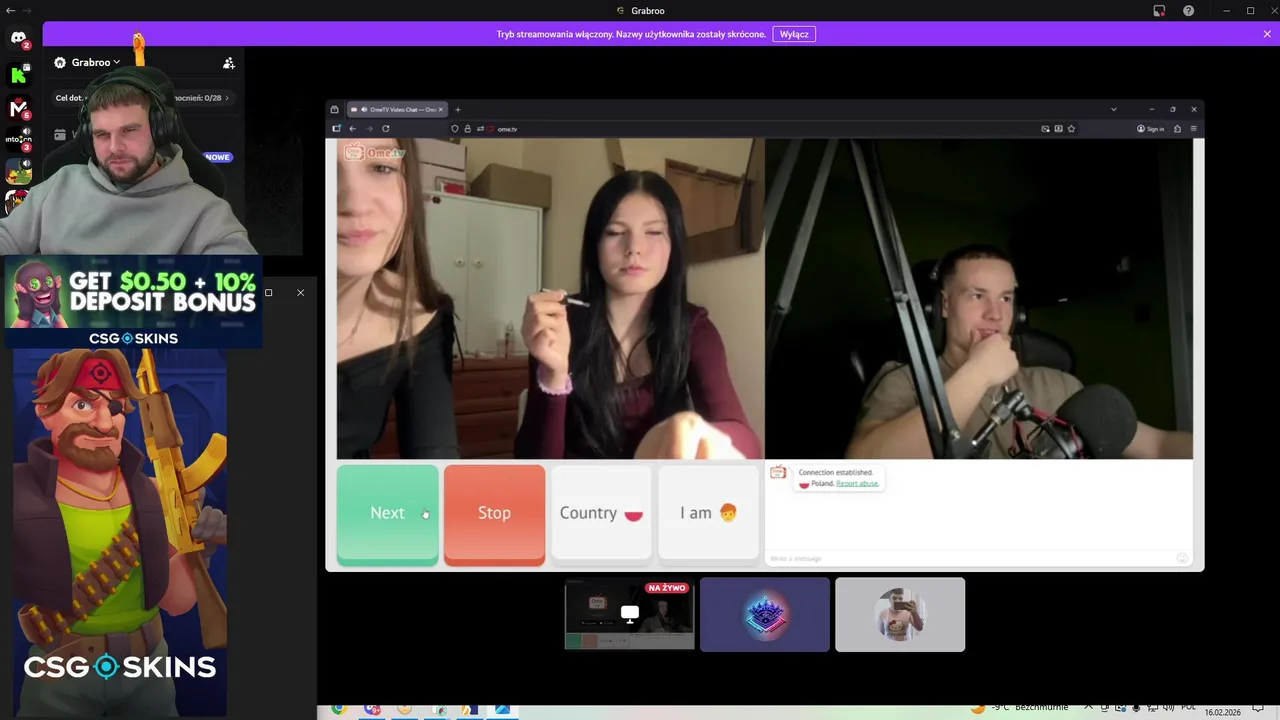1280x720 pixels.
Task: Close the overlay with X beside banner
Action: [300, 293]
